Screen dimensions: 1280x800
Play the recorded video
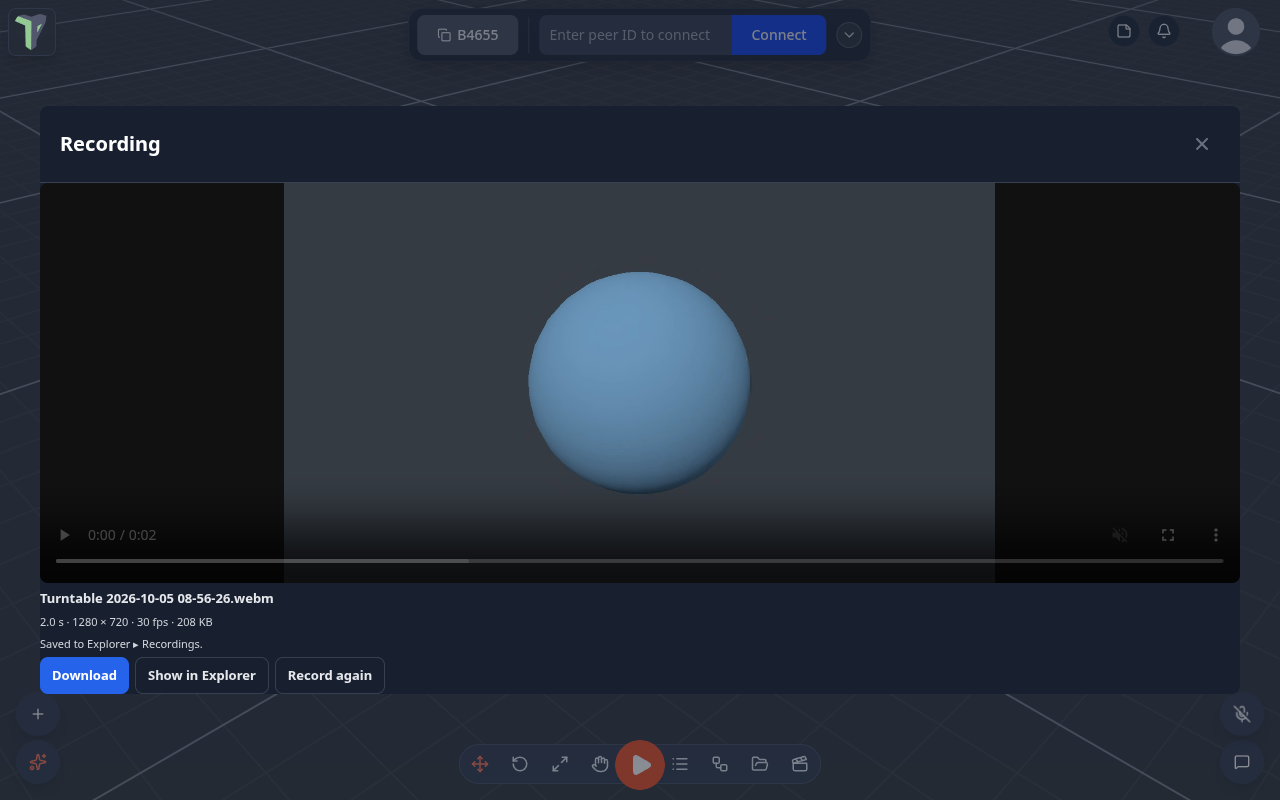click(x=65, y=535)
